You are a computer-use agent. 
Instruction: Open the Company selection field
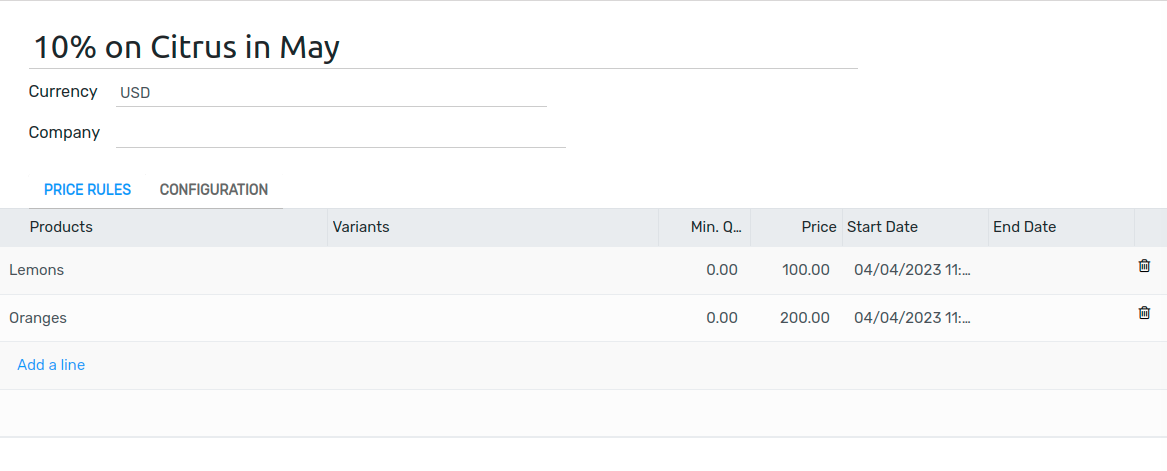341,134
